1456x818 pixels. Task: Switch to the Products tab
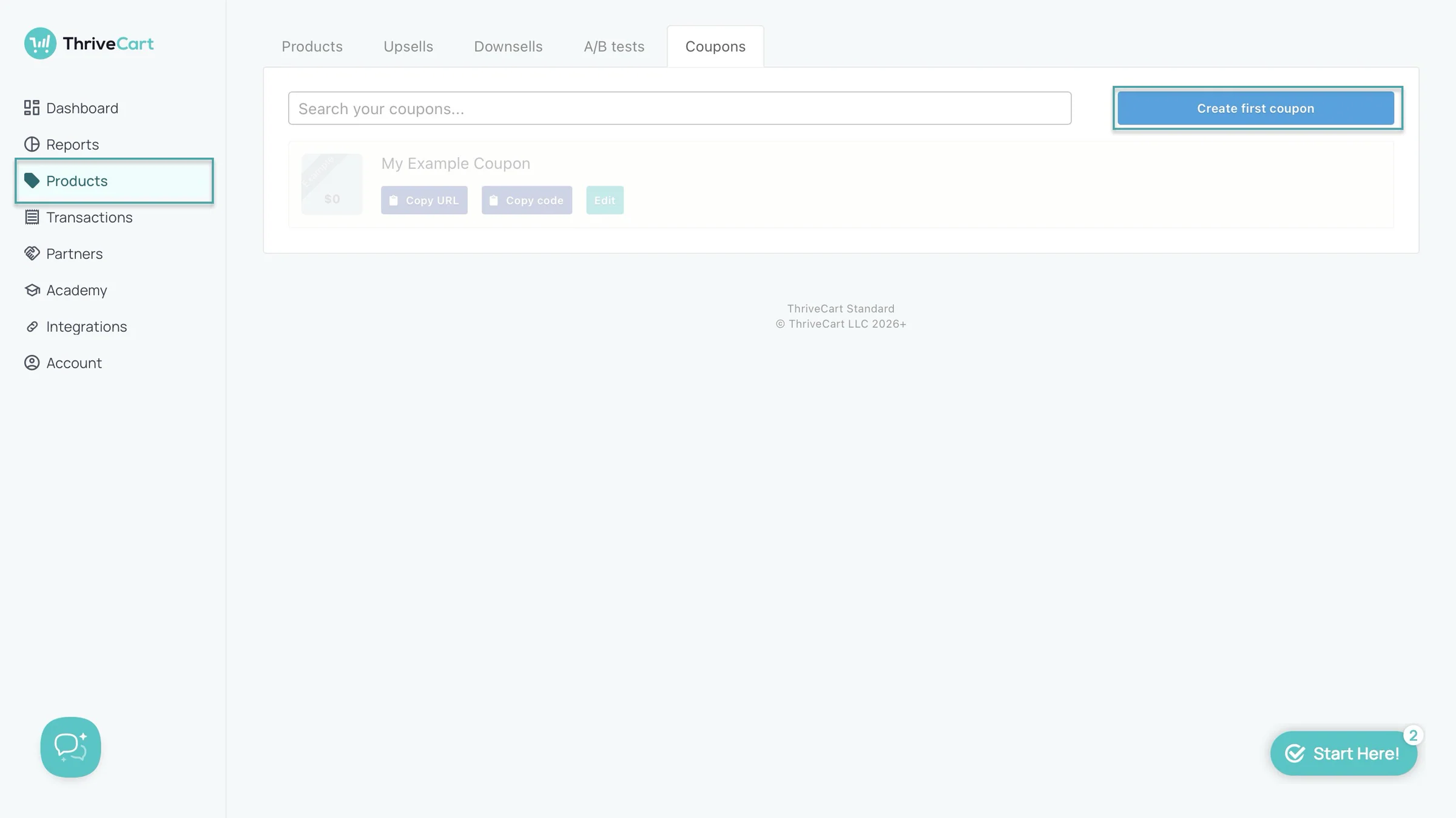pos(312,47)
